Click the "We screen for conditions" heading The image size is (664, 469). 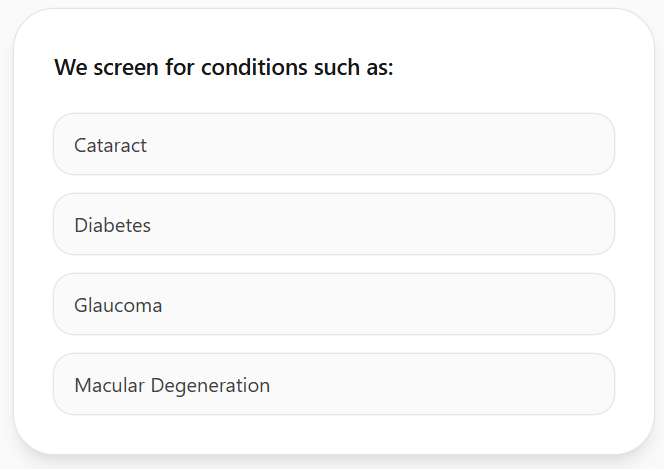pyautogui.click(x=224, y=68)
